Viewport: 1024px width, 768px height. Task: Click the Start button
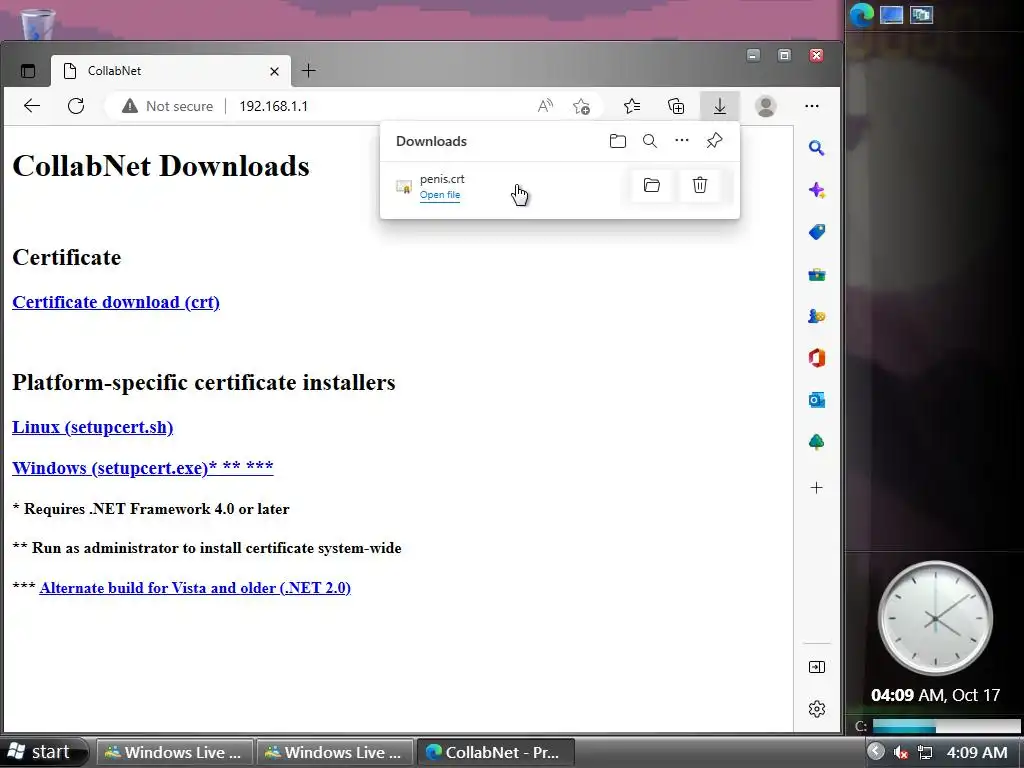tap(43, 752)
